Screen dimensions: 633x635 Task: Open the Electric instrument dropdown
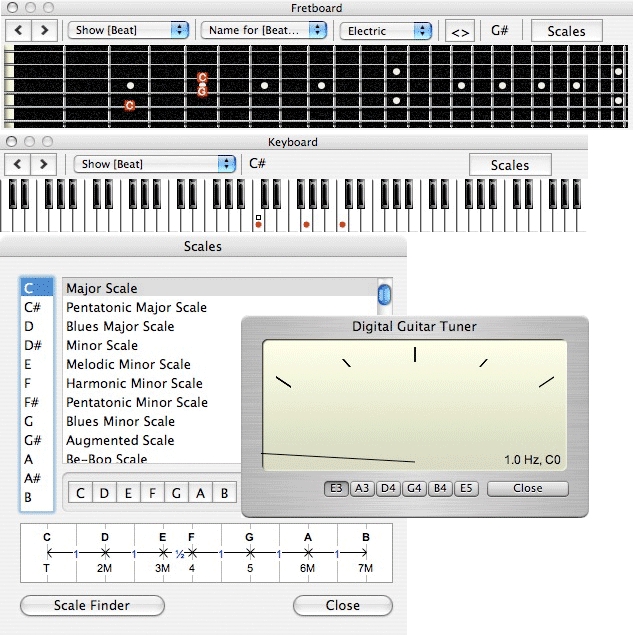(x=386, y=31)
